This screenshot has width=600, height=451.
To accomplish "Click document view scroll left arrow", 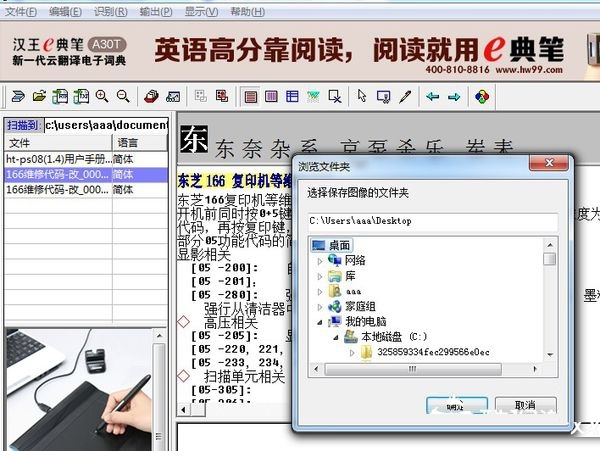I will point(183,410).
